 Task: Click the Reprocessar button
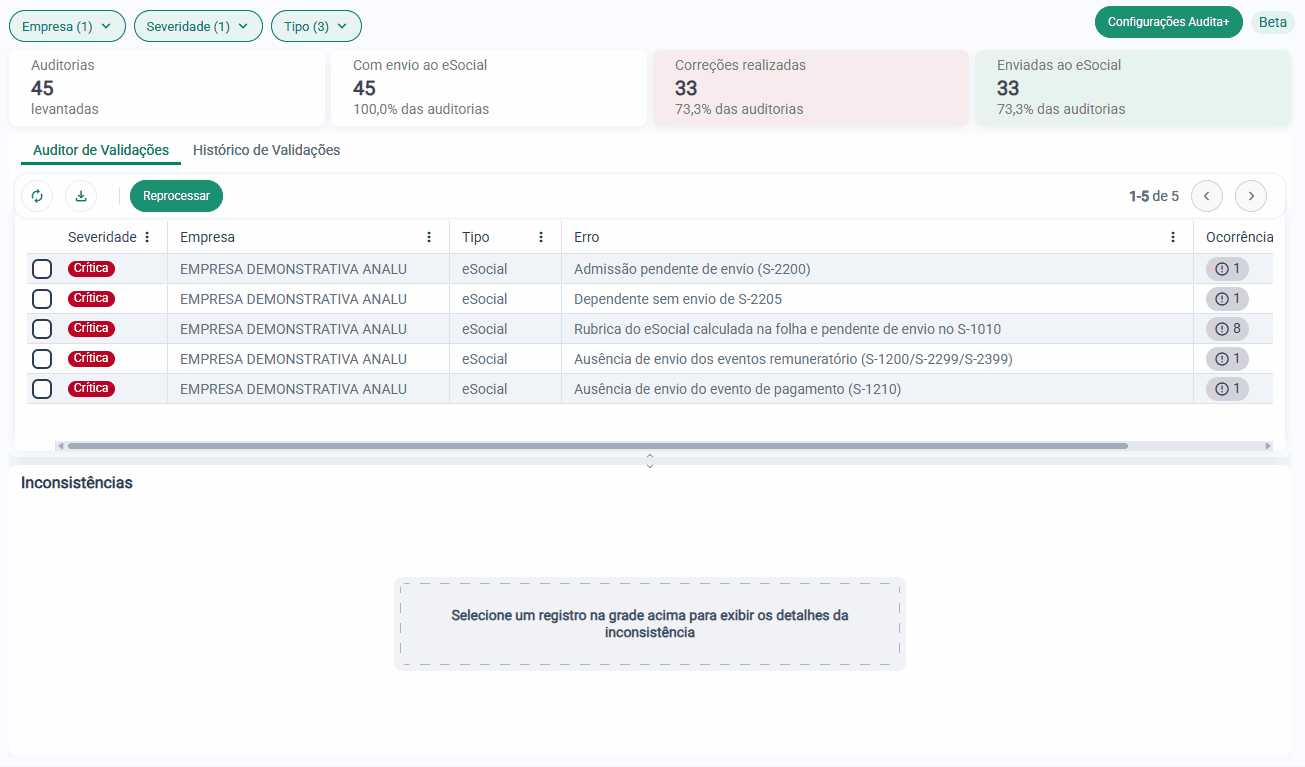point(176,196)
